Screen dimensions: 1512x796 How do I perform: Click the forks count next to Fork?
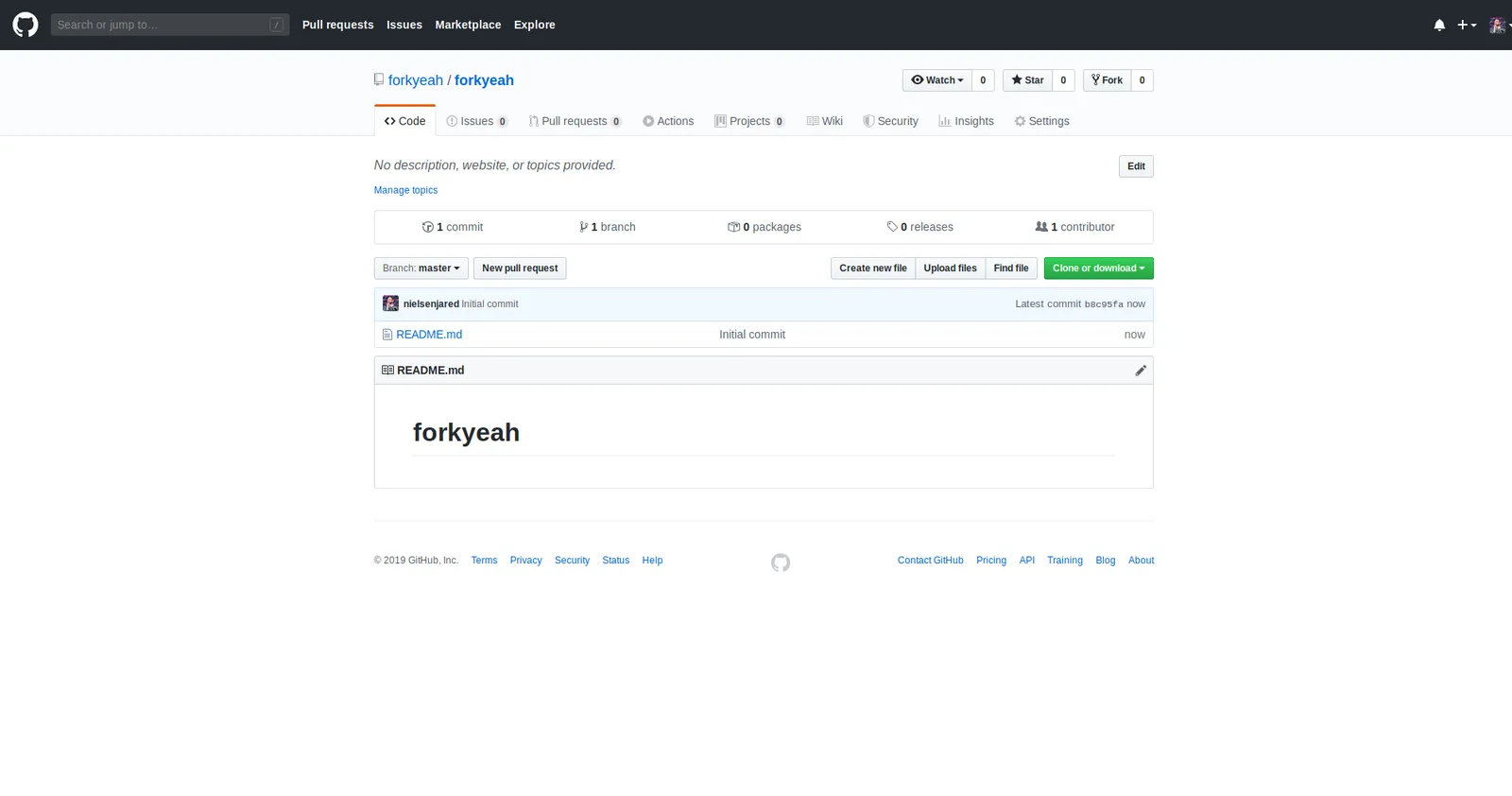[x=1142, y=80]
